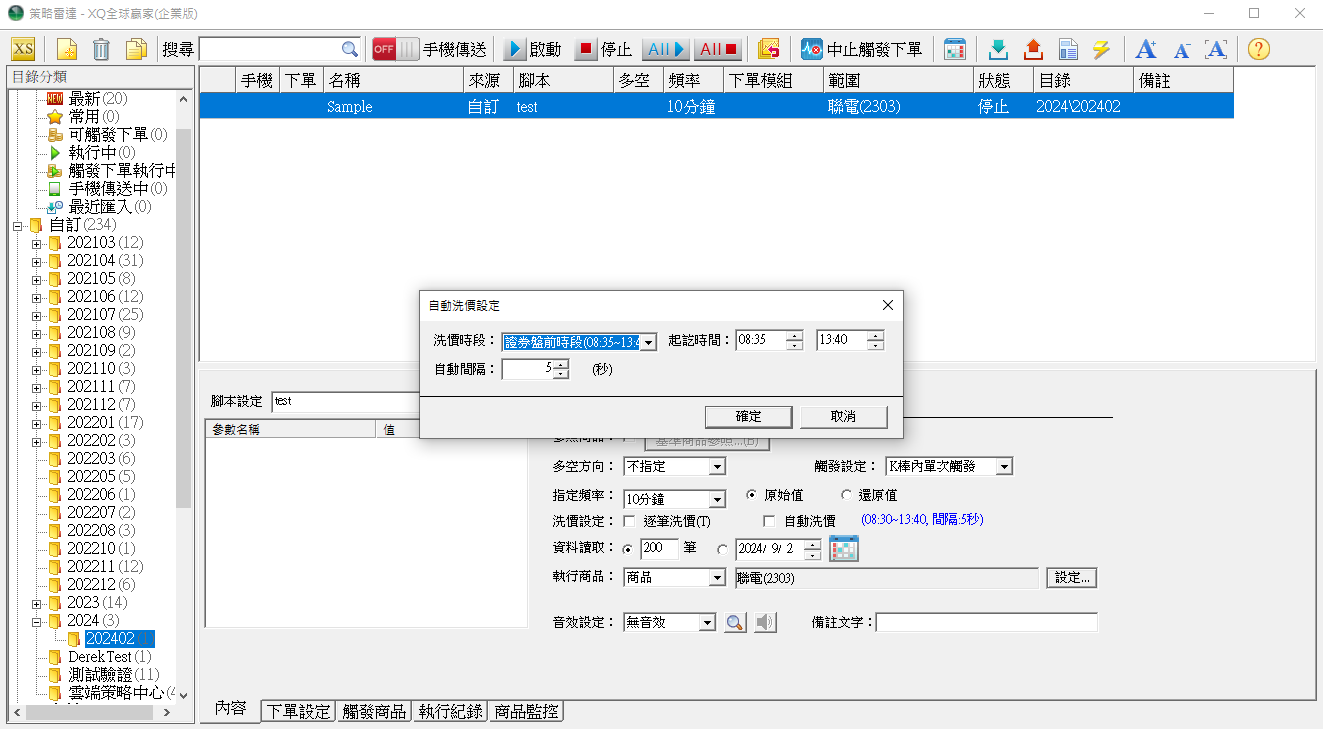Select the 還原值 radio button
Image resolution: width=1323 pixels, height=729 pixels.
click(846, 495)
